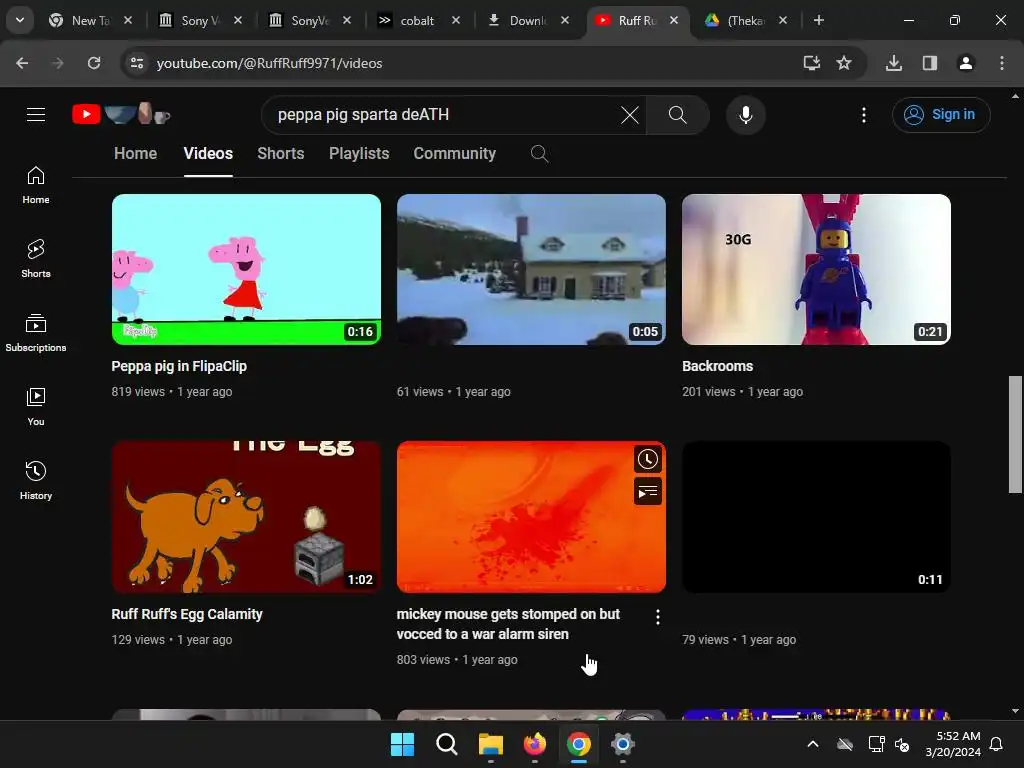Open a new browser tab with plus

click(818, 20)
